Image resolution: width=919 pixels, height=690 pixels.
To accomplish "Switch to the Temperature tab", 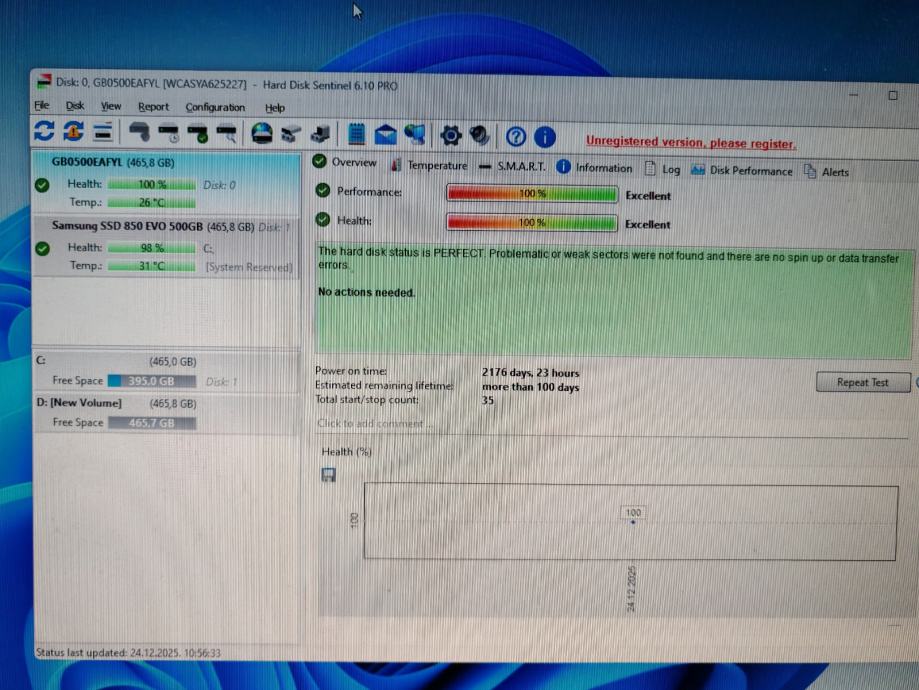I will (x=429, y=165).
